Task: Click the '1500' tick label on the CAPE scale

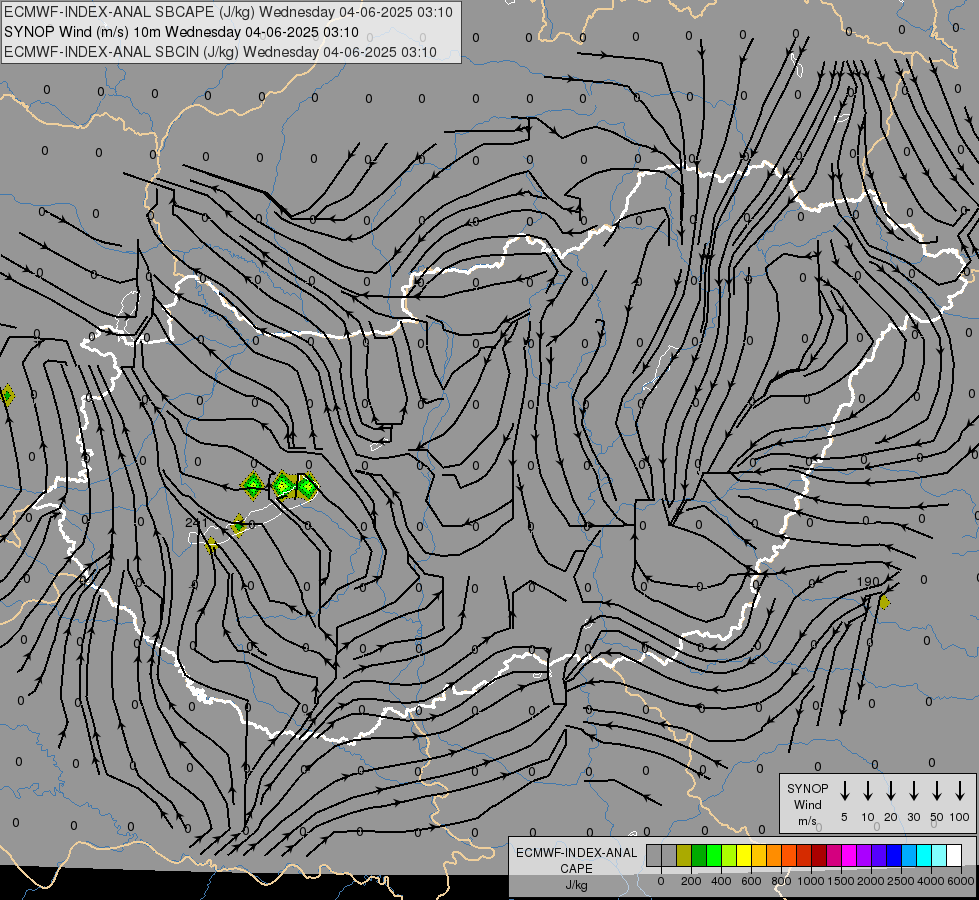Action: tap(841, 881)
